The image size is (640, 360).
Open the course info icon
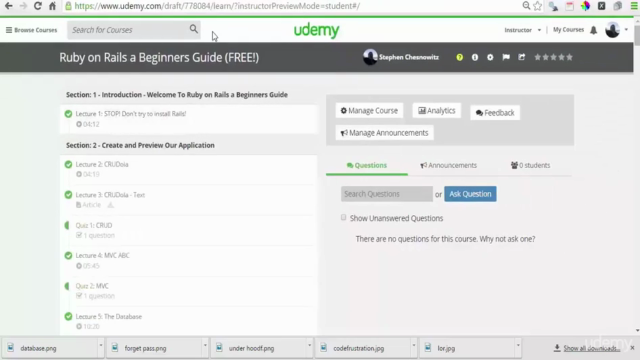pos(475,58)
